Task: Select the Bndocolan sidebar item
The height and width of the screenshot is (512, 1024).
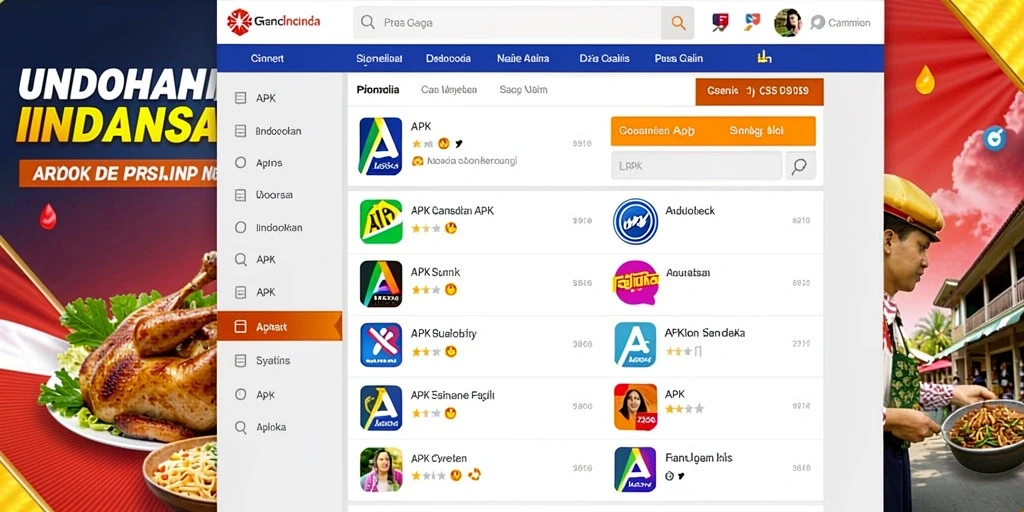Action: tap(280, 131)
